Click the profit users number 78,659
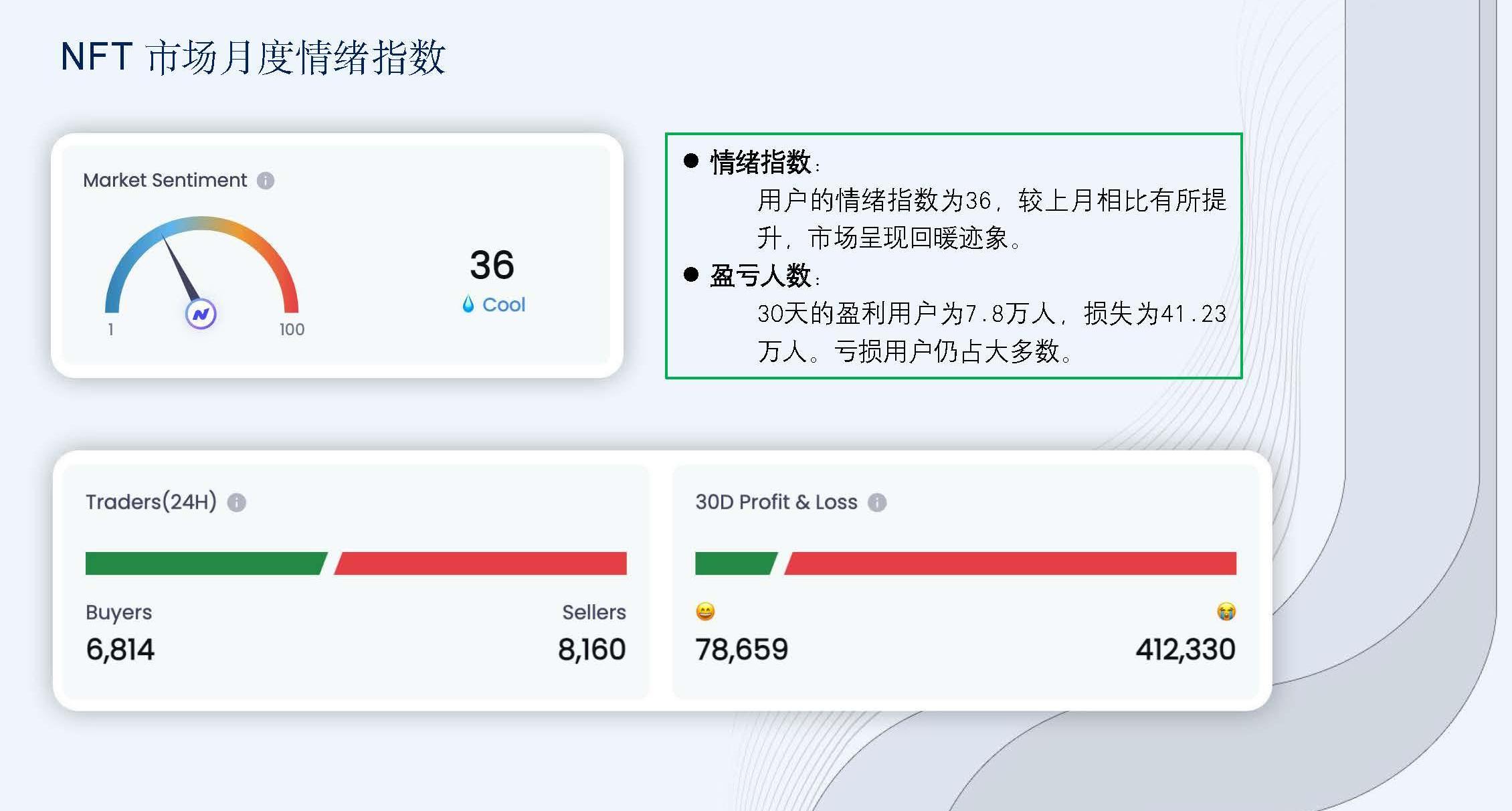Image resolution: width=1512 pixels, height=811 pixels. pyautogui.click(x=741, y=650)
